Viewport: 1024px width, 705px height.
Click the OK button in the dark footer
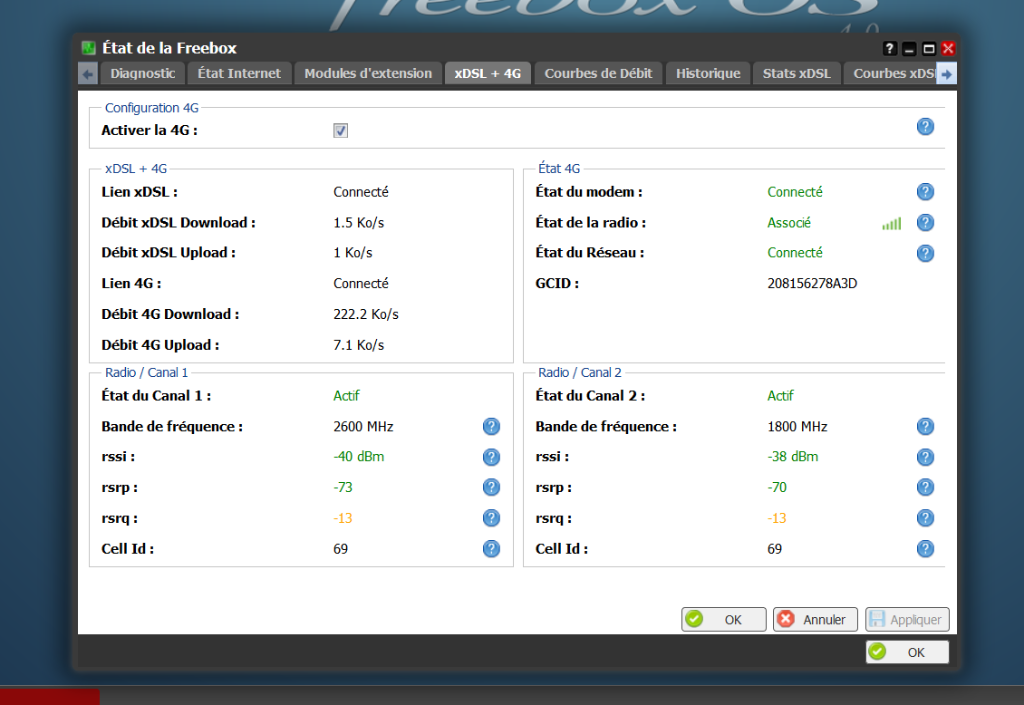[907, 652]
